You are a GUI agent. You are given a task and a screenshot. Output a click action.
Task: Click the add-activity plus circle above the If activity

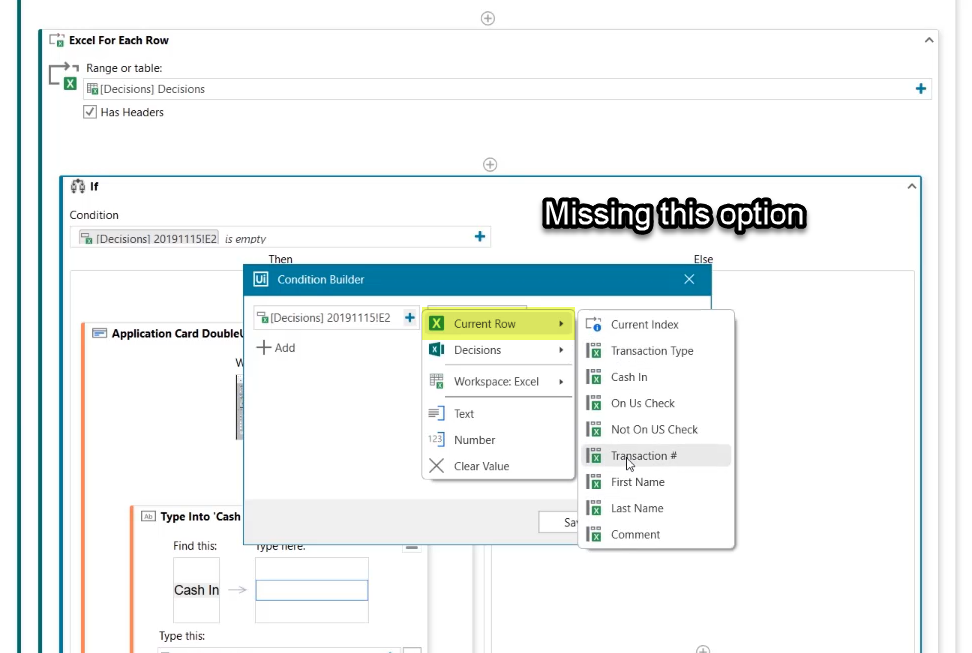pos(490,164)
